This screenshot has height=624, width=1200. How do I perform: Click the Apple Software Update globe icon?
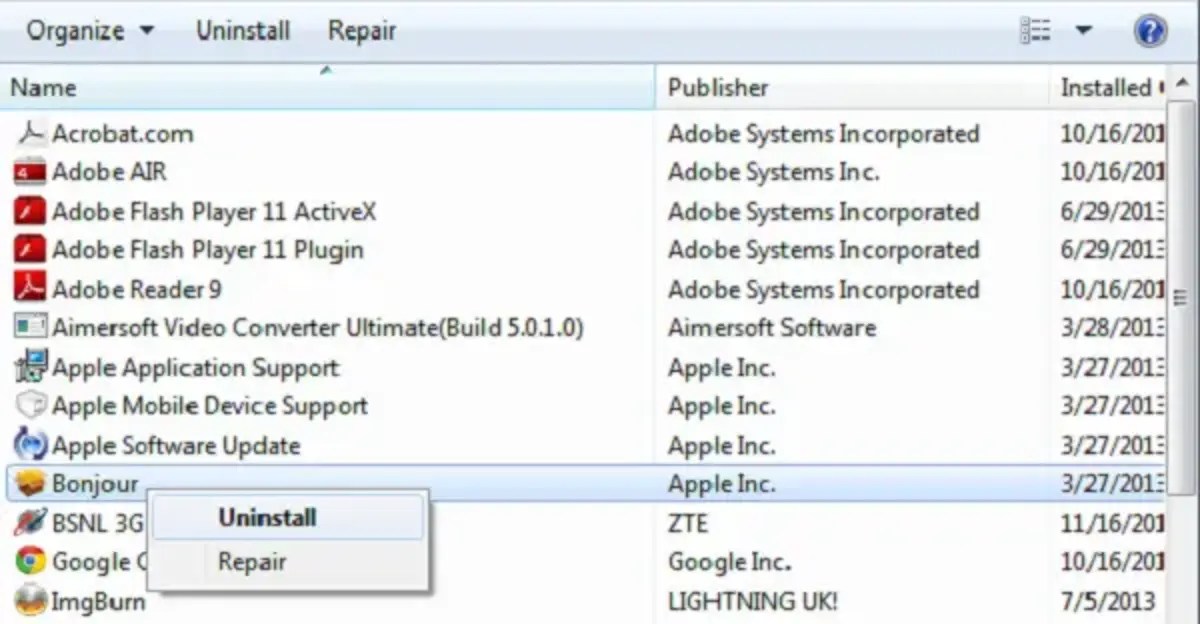coord(29,445)
